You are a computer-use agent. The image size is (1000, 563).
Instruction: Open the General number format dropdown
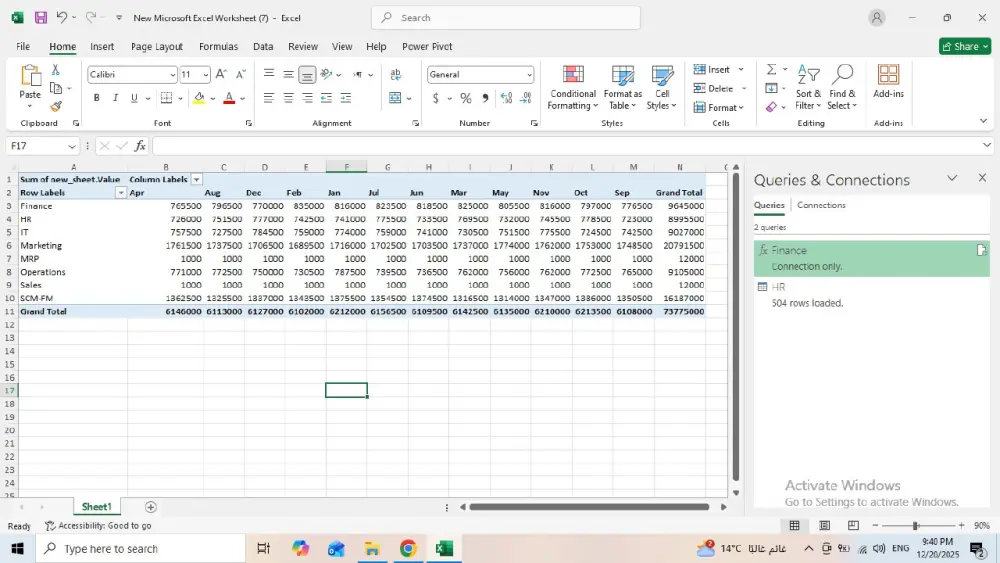pos(529,75)
